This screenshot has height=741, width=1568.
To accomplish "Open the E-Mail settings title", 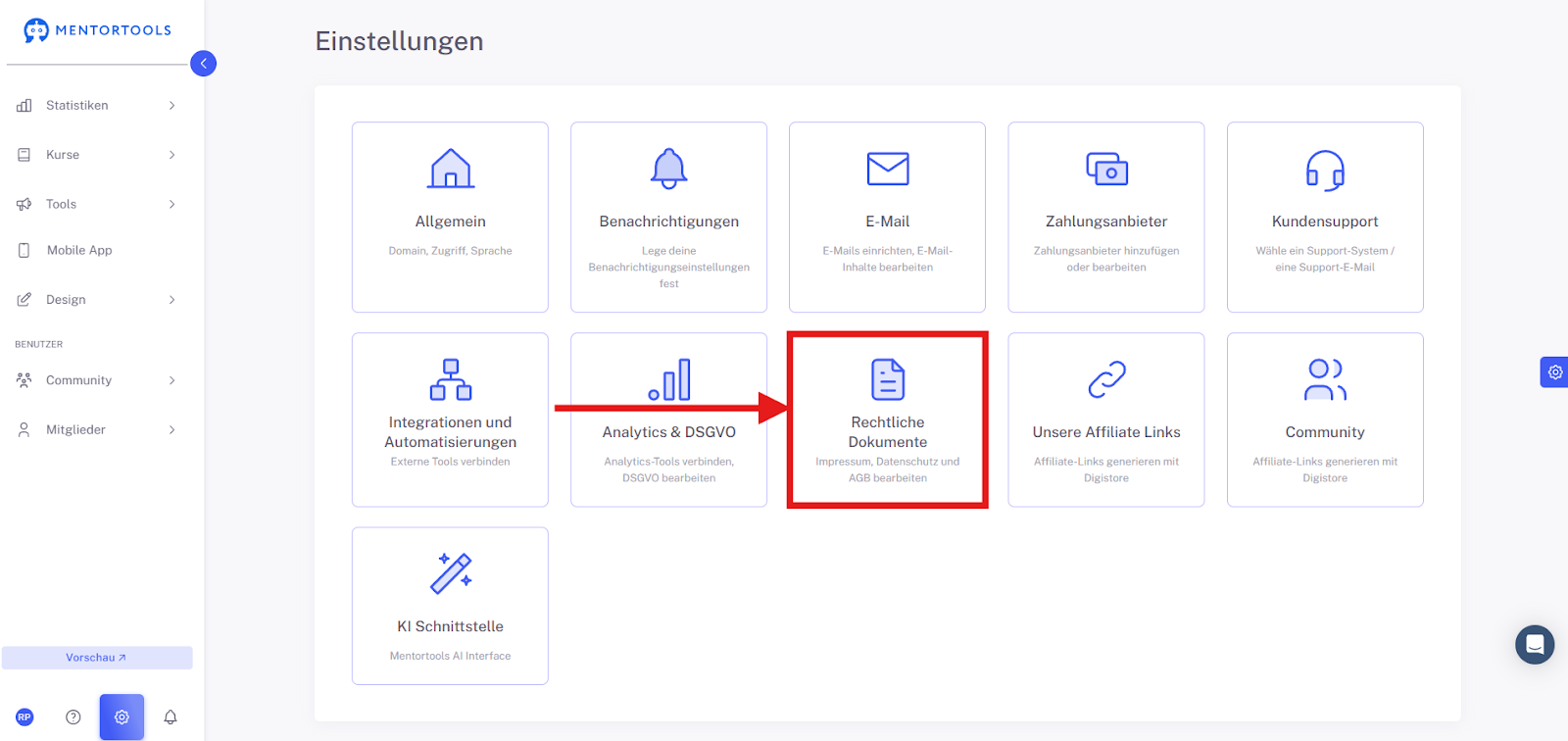I will tap(888, 222).
